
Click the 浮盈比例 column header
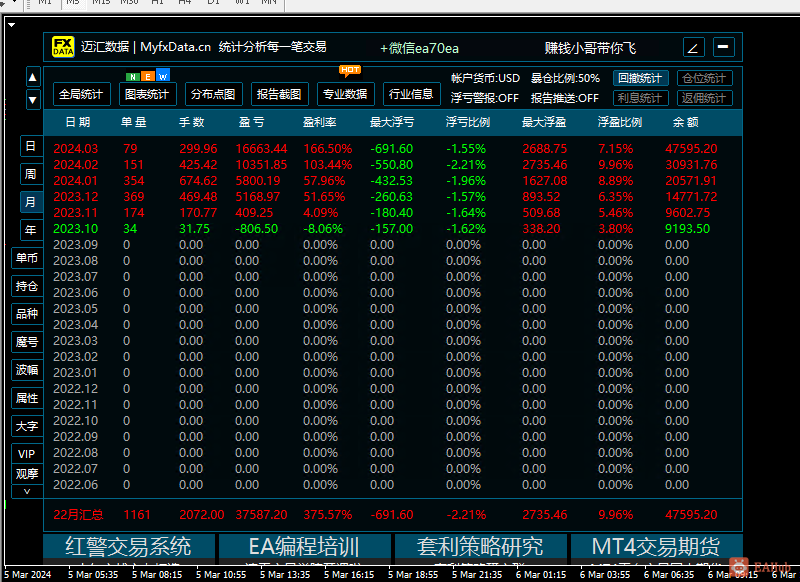[620, 122]
